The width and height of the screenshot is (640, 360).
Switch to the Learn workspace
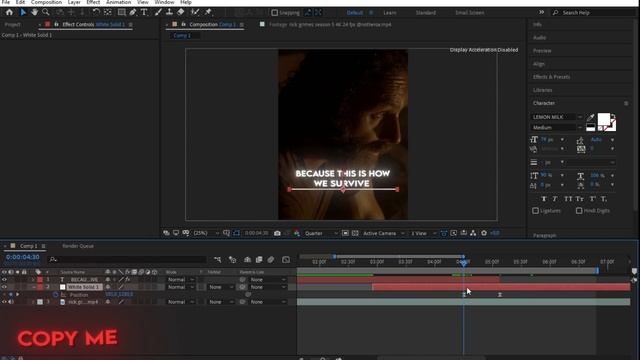coord(389,13)
